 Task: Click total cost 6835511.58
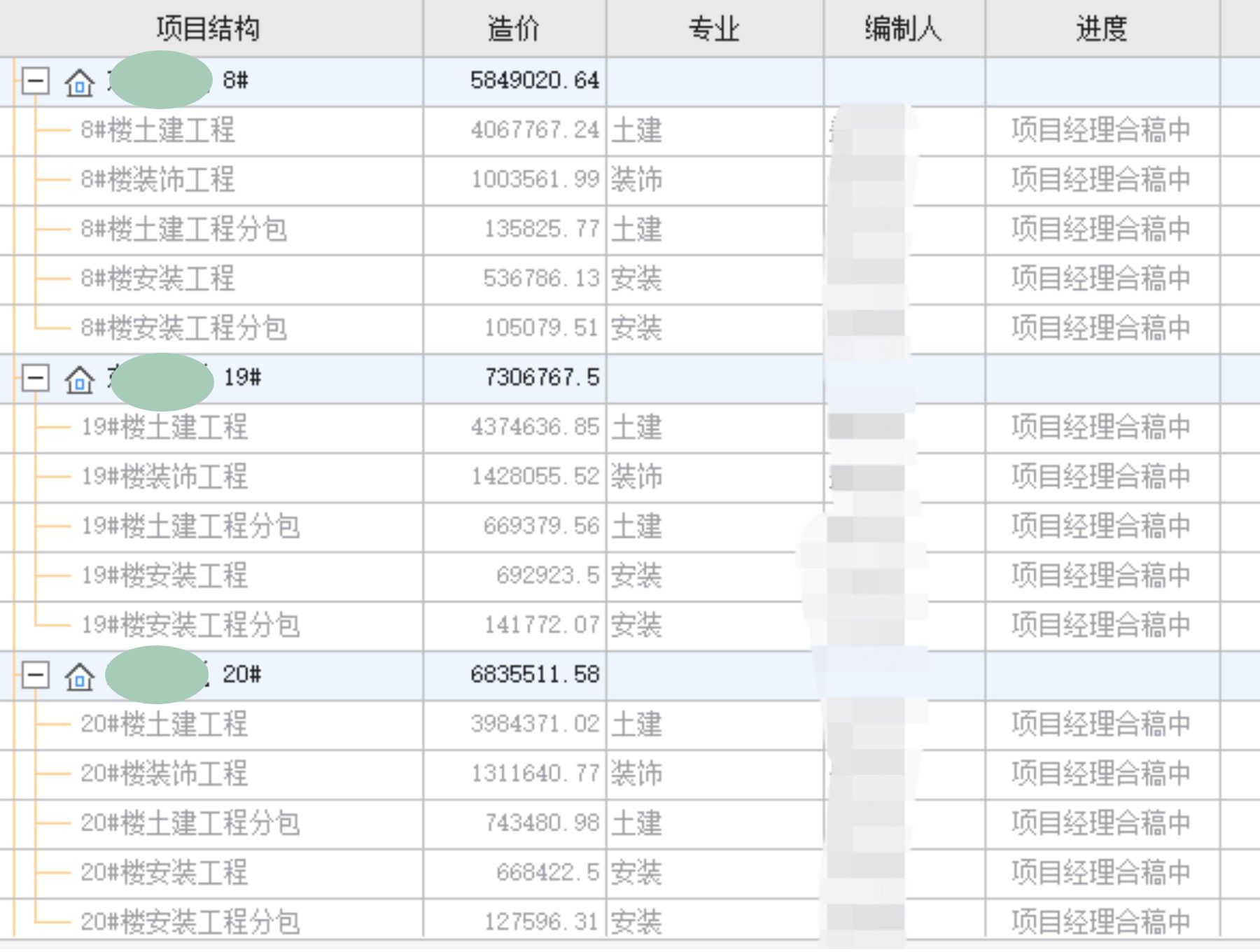(535, 675)
